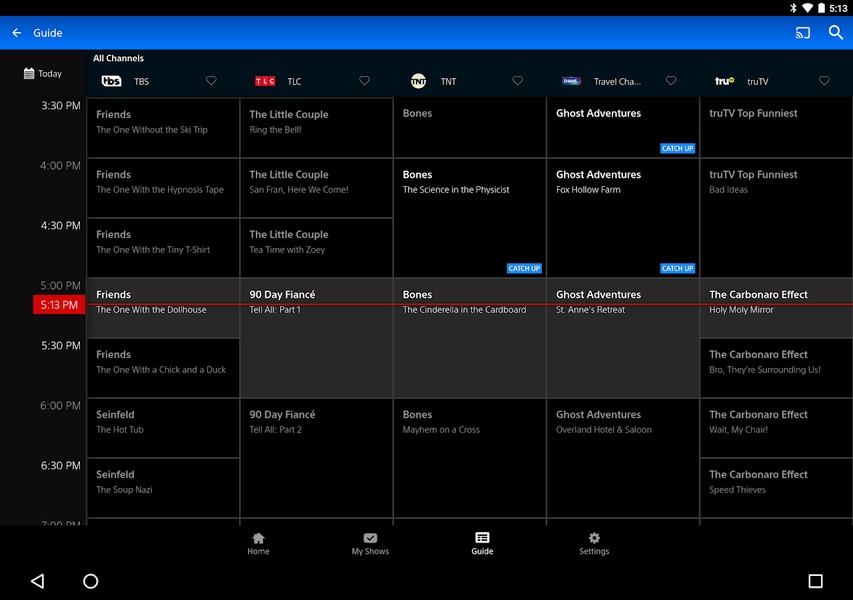The width and height of the screenshot is (853, 600).
Task: Click Catch Up on 3:30 Ghost Adventures
Action: 677,148
